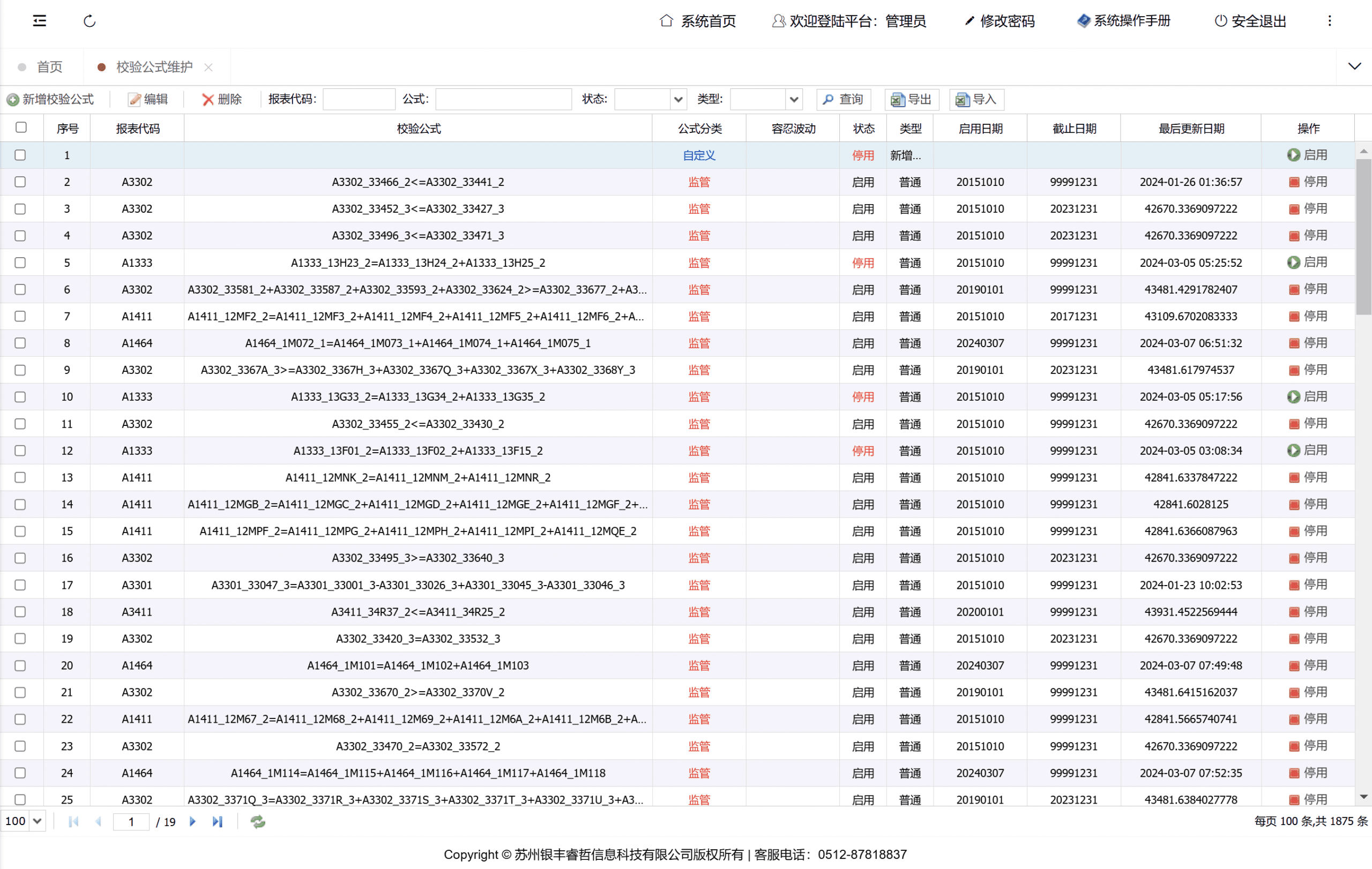
Task: Toggle the select-all header checkbox
Action: [21, 128]
